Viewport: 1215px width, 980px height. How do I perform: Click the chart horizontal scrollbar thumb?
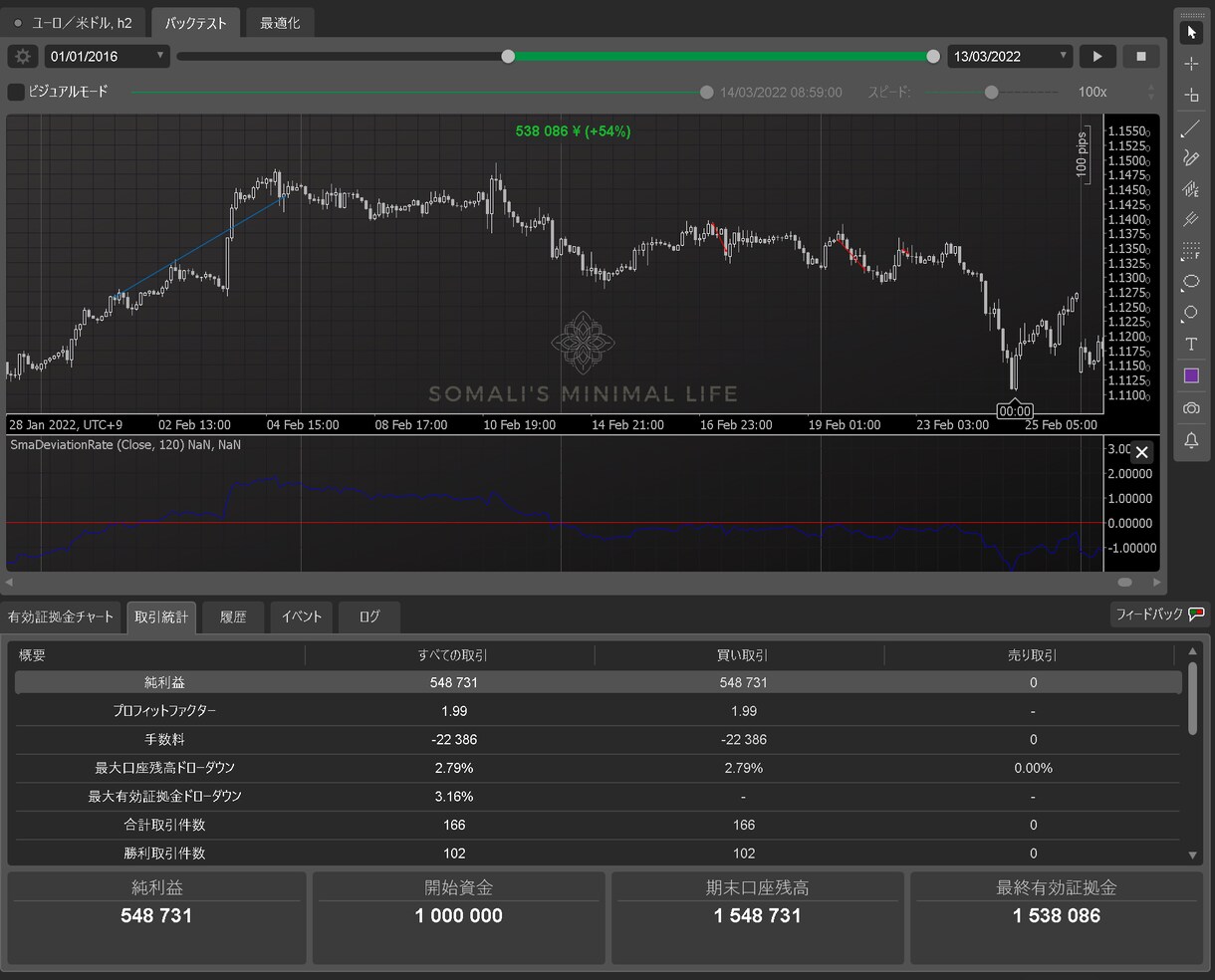[x=1125, y=582]
